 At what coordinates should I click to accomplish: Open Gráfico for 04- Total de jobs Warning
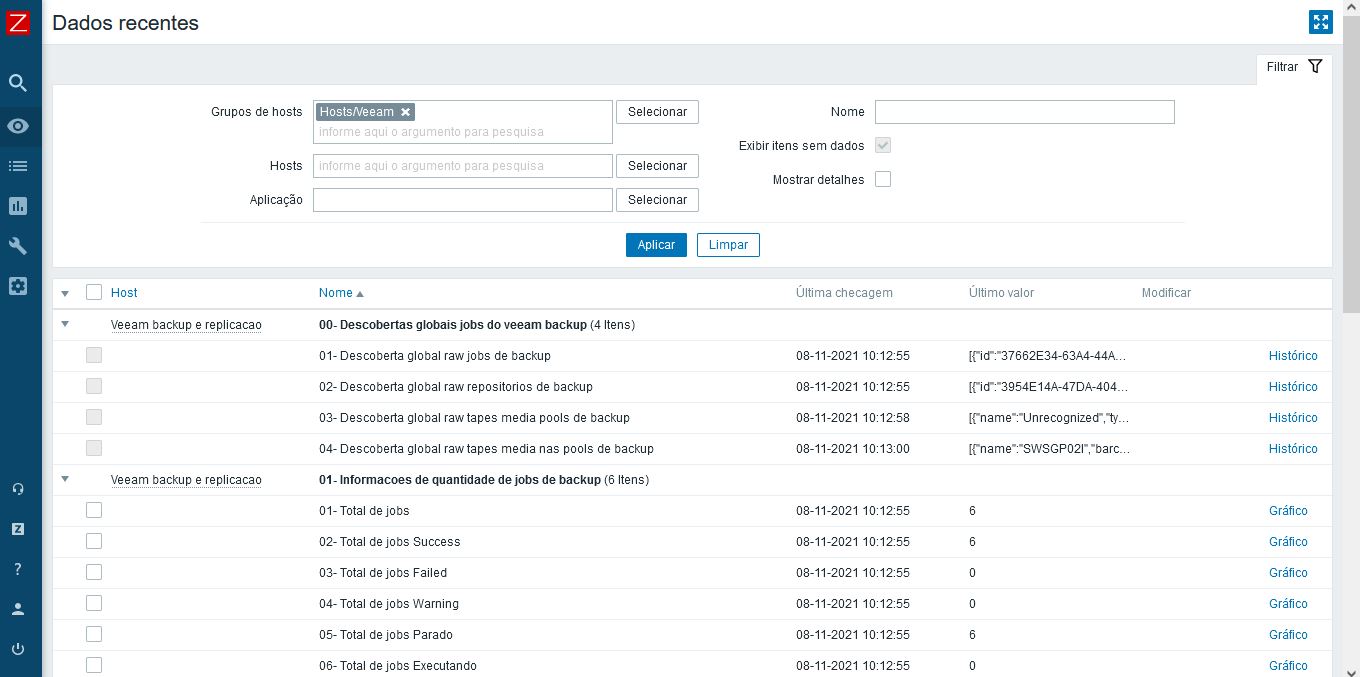point(1288,604)
